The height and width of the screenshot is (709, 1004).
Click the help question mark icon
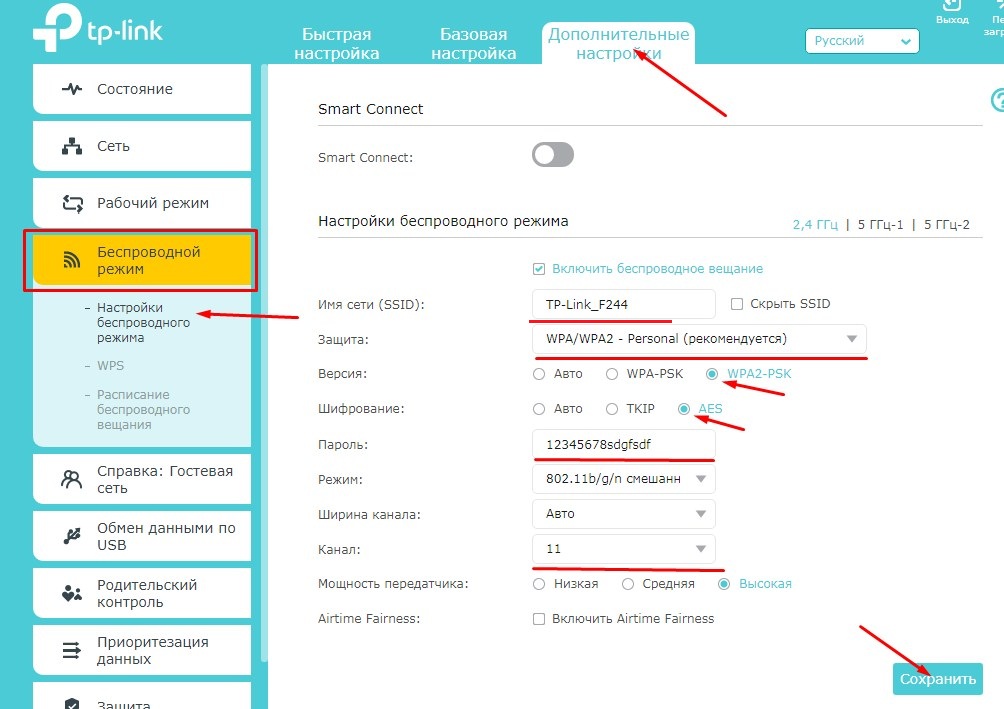(x=998, y=101)
